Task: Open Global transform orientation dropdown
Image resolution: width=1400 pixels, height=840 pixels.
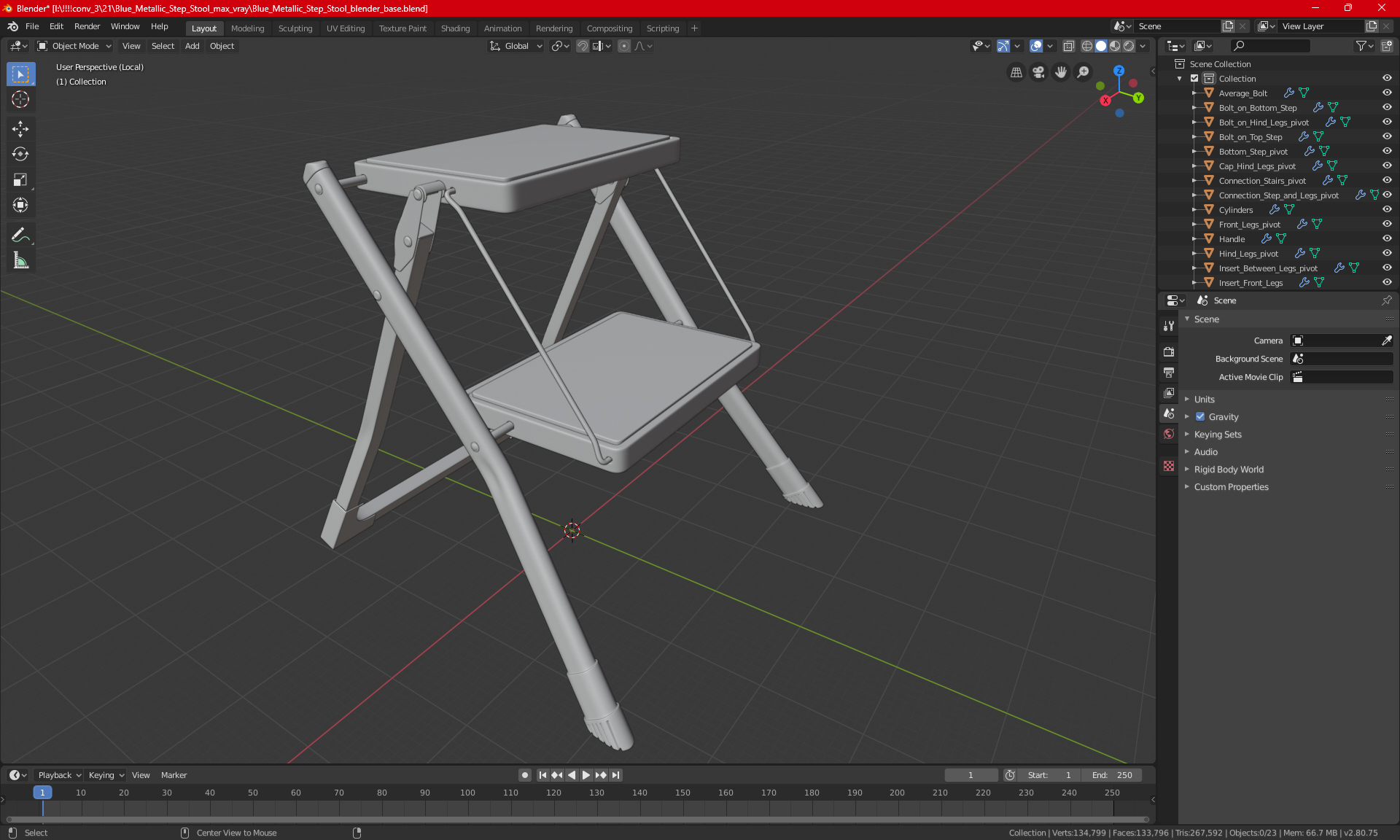Action: (x=516, y=46)
